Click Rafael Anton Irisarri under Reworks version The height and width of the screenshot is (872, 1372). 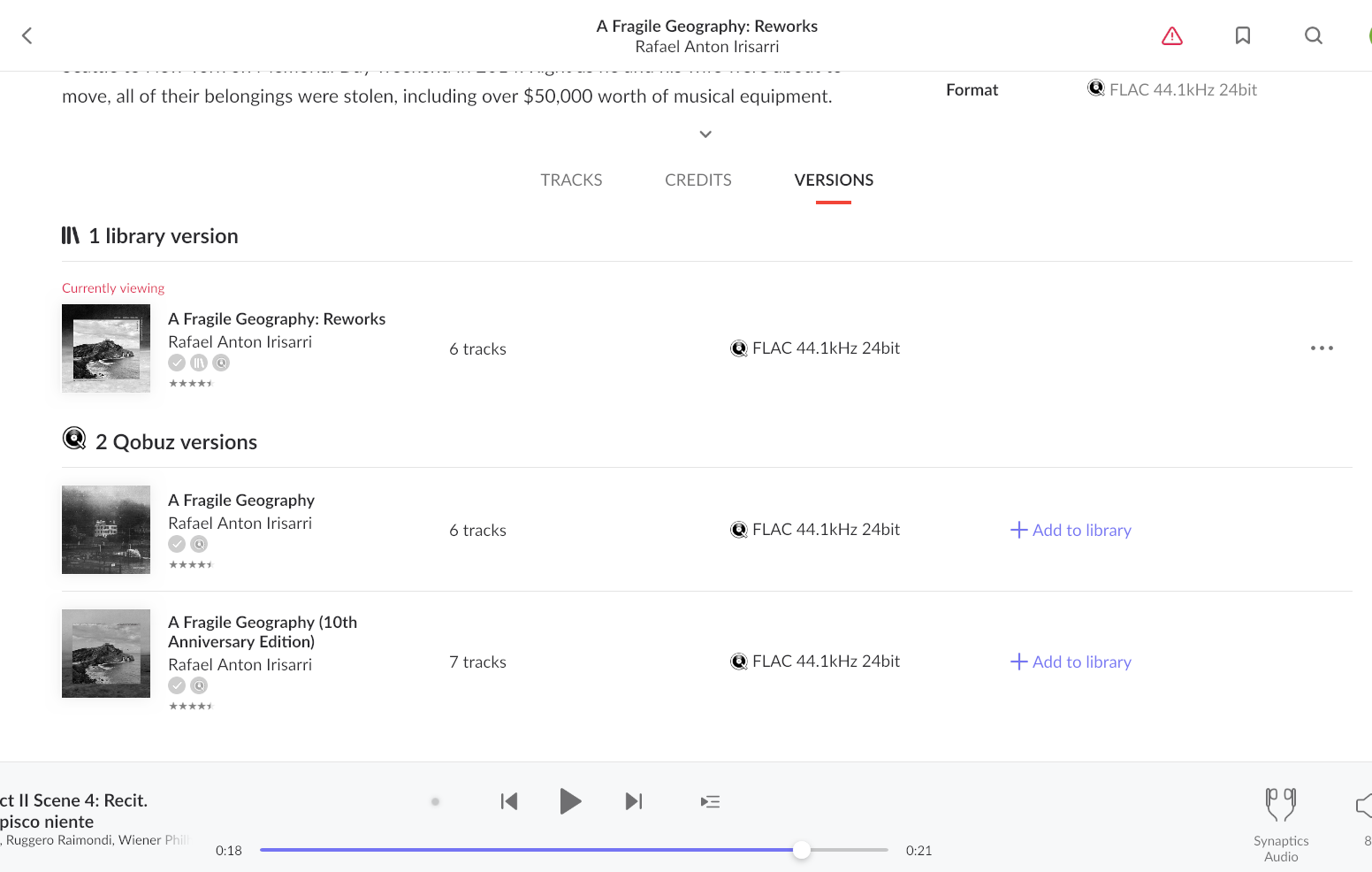(x=240, y=342)
